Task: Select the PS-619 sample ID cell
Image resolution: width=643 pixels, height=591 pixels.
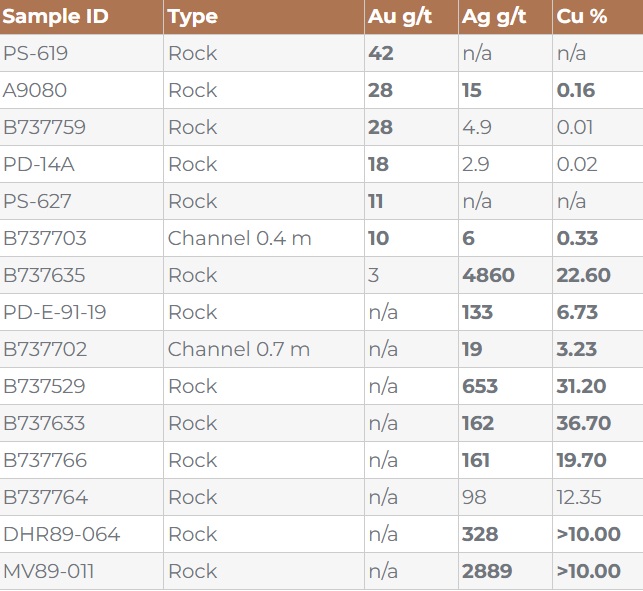Action: pos(36,54)
